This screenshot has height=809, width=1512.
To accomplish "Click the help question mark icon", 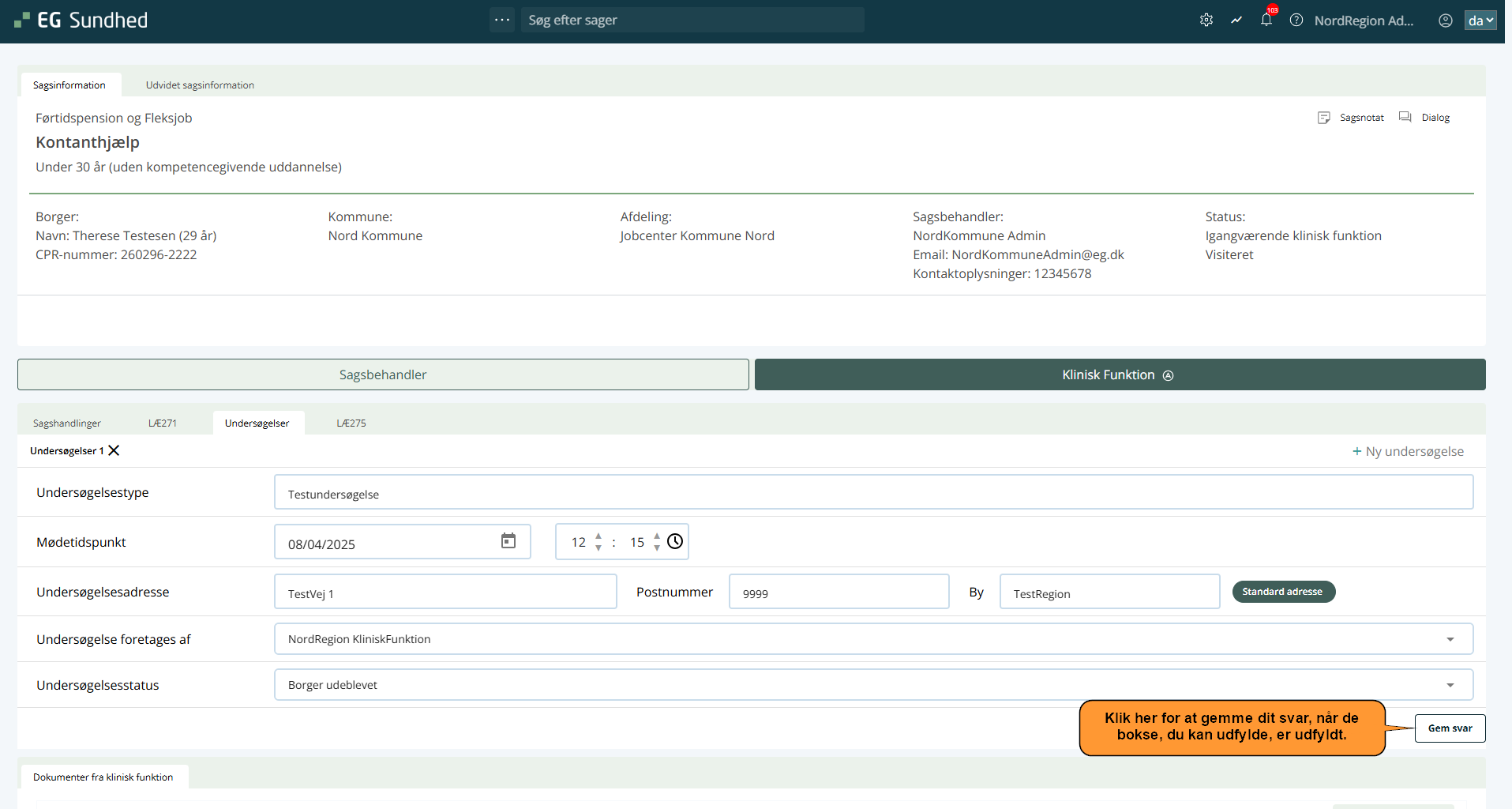I will coord(1296,21).
